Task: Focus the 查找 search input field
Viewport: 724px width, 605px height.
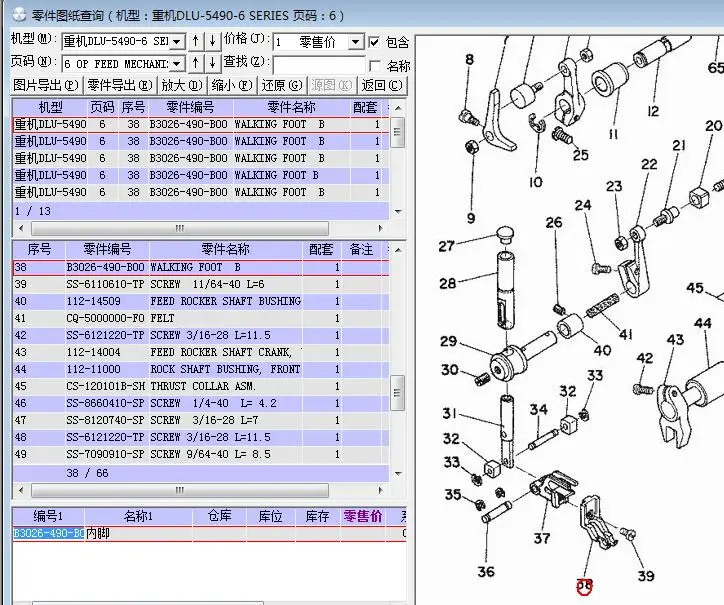Action: [319, 65]
